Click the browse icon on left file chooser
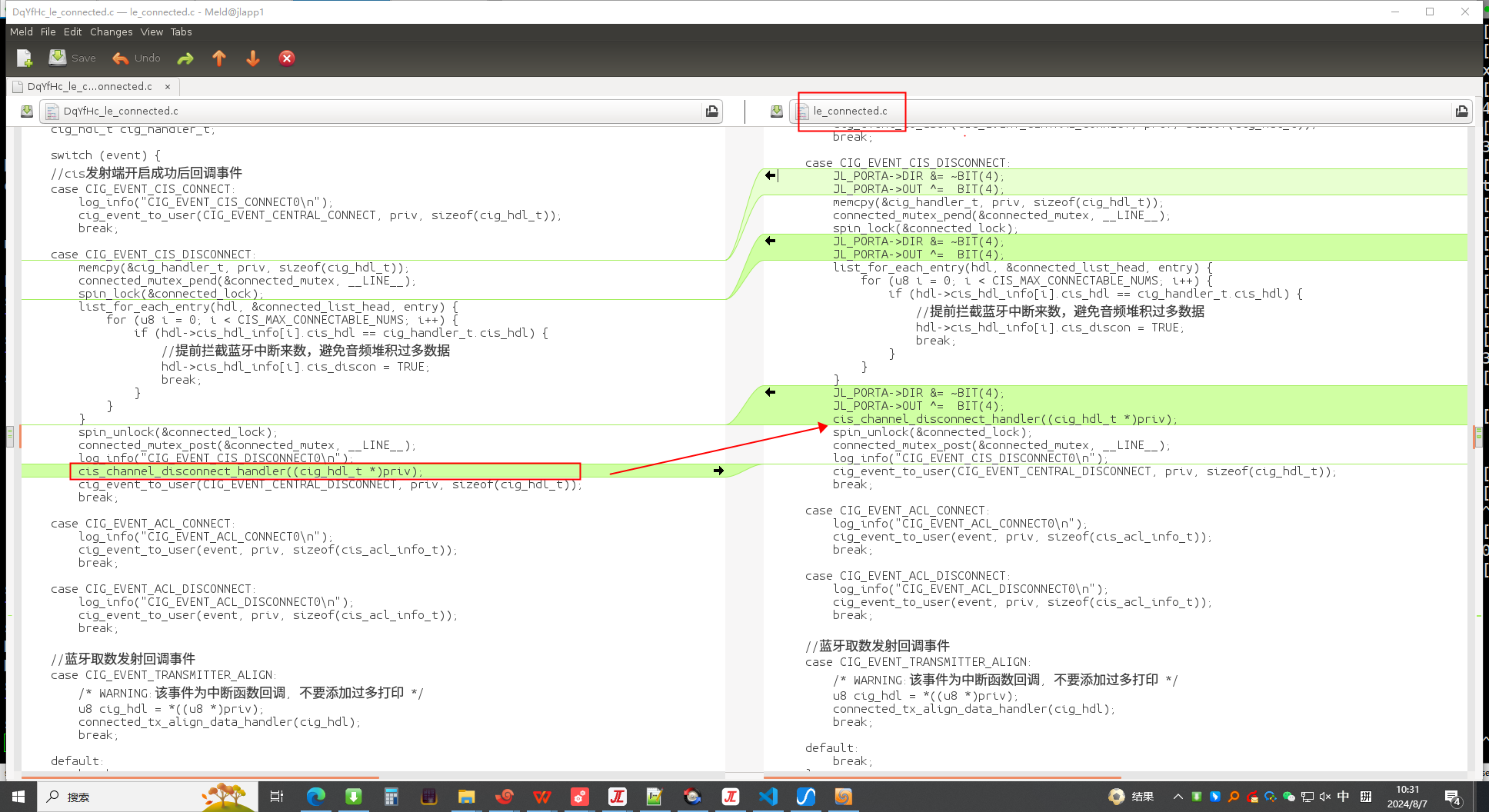The width and height of the screenshot is (1489, 812). 712,111
